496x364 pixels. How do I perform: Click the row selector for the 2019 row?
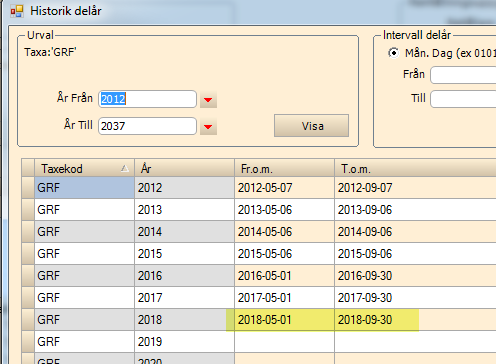(x=28, y=342)
